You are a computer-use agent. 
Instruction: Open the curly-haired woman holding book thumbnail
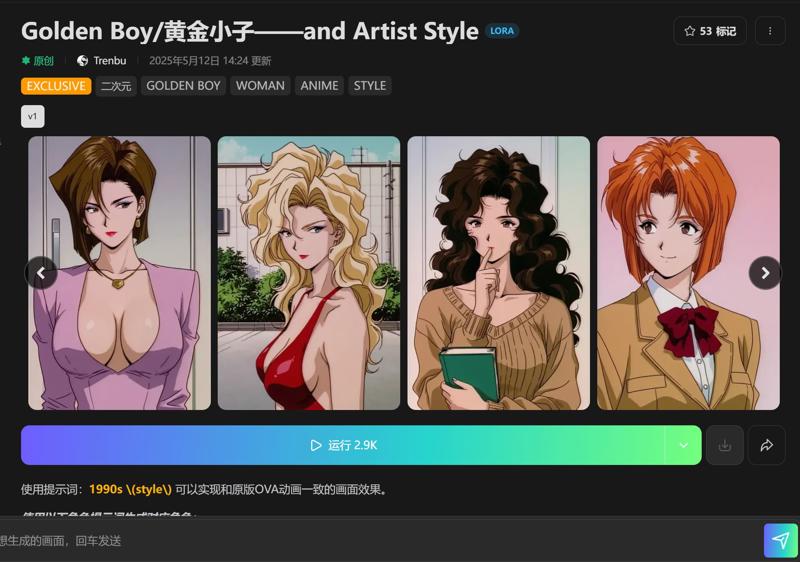coord(498,273)
